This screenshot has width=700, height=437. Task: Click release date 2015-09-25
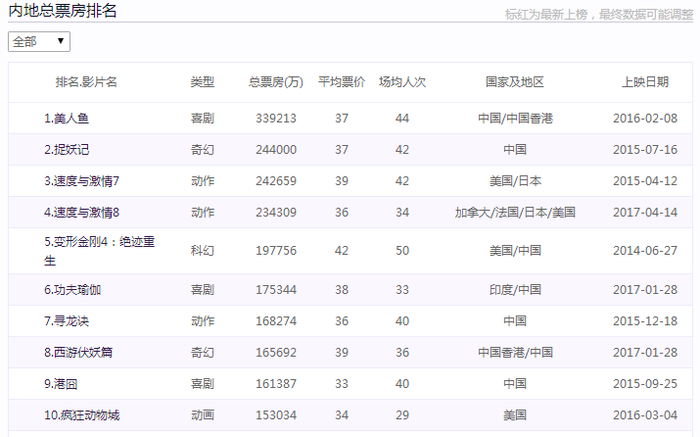[x=645, y=383]
